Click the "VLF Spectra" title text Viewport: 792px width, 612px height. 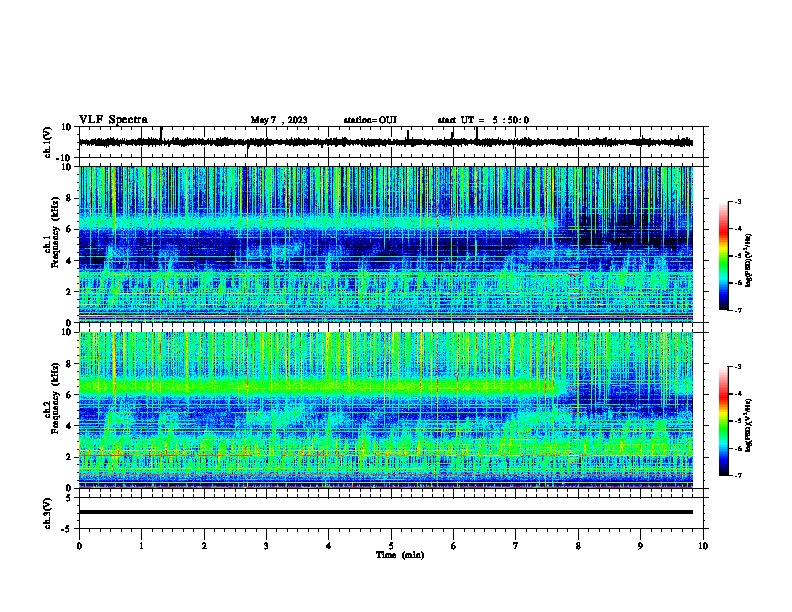113,119
